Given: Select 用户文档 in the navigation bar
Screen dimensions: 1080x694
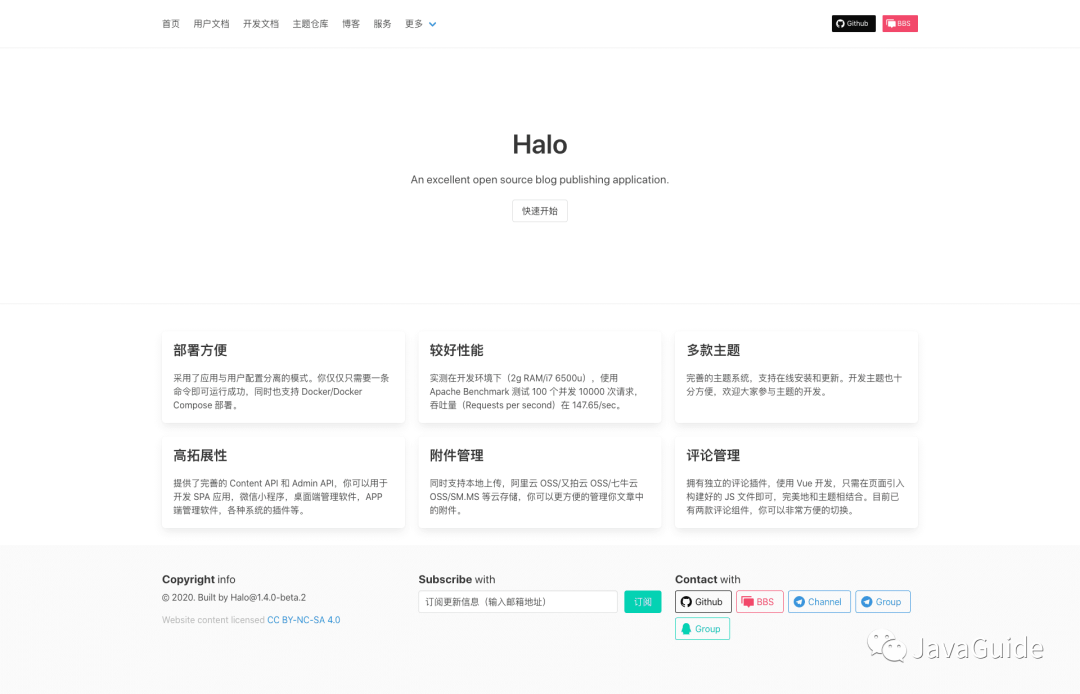Looking at the screenshot, I should 211,23.
